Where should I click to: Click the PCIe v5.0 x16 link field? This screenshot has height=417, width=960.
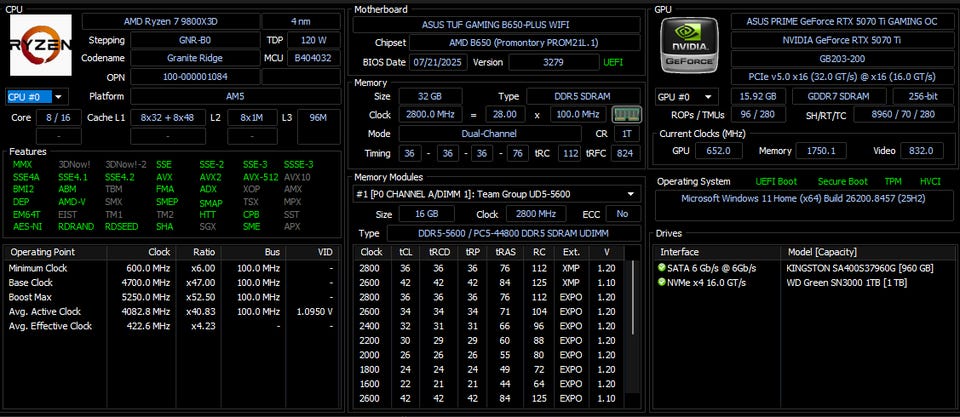pyautogui.click(x=842, y=77)
